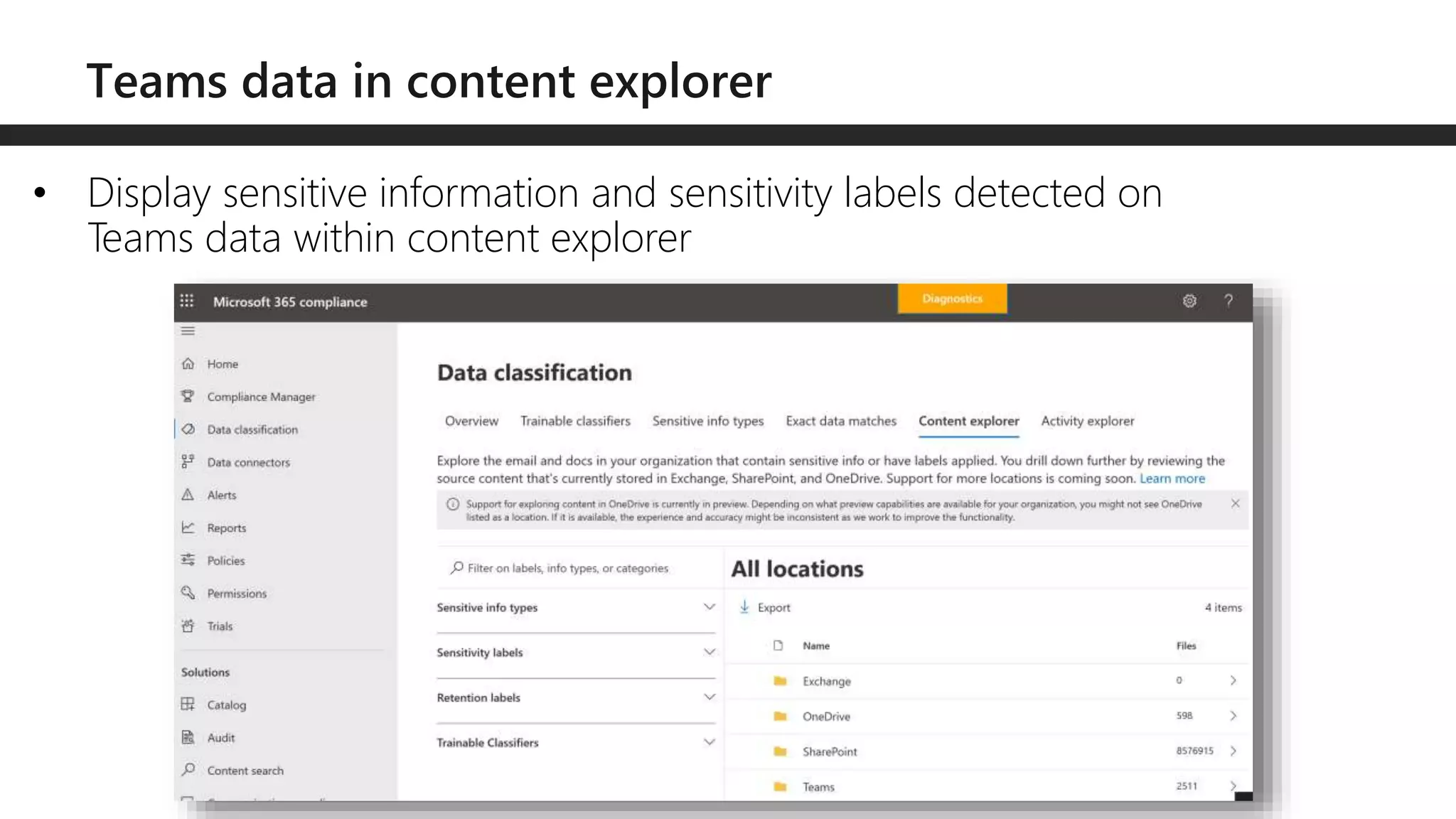Click the Exchange location name
This screenshot has height=819, width=1456.
click(826, 681)
